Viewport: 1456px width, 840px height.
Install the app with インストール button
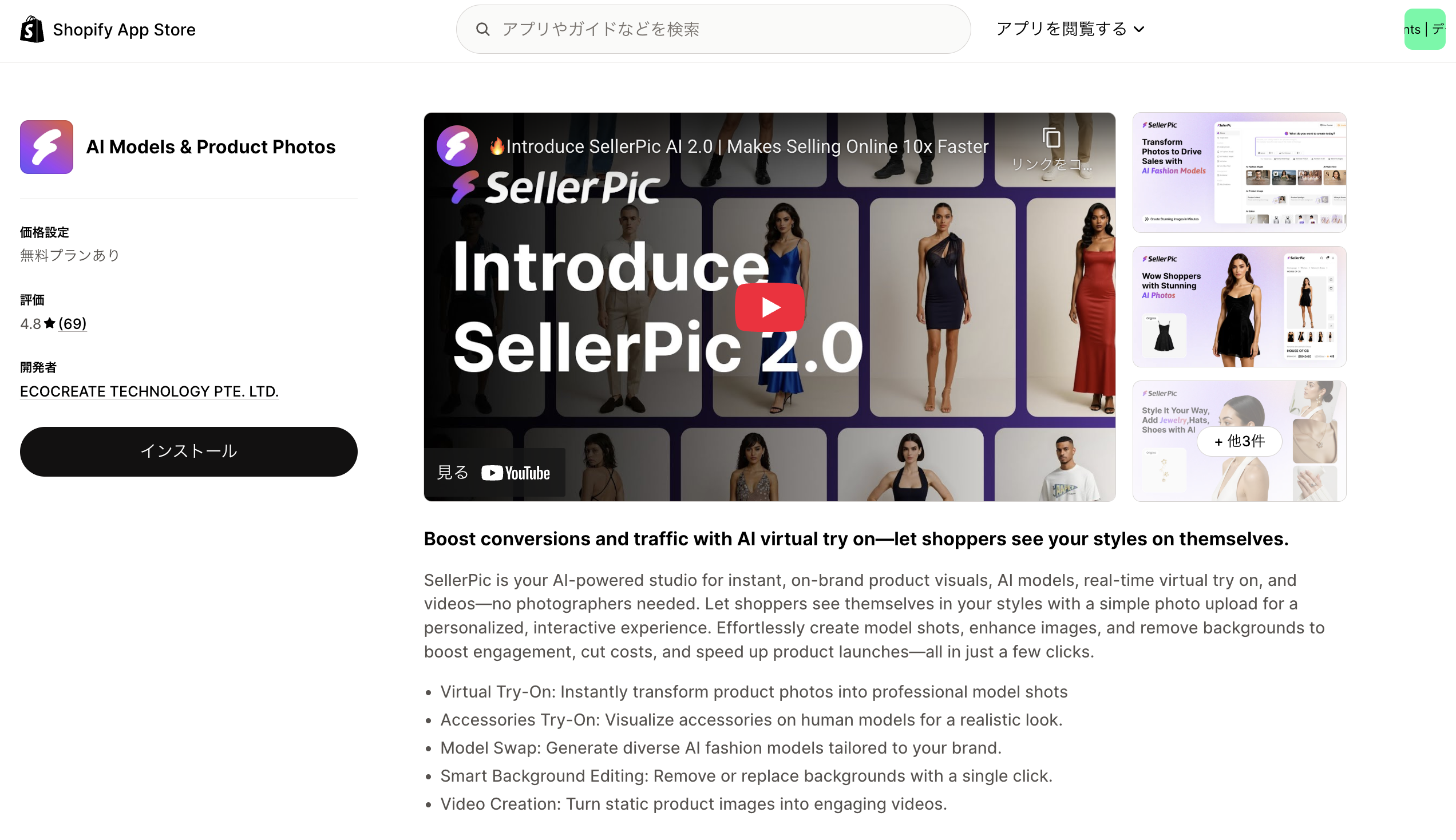[x=189, y=451]
